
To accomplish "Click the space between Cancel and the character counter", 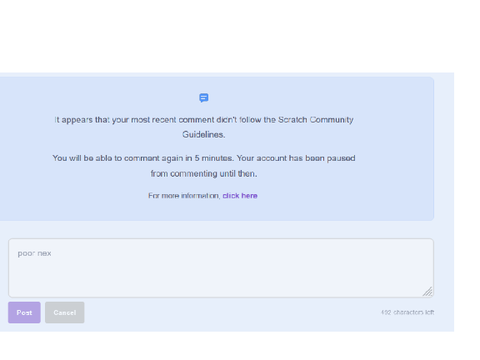I will [x=232, y=312].
